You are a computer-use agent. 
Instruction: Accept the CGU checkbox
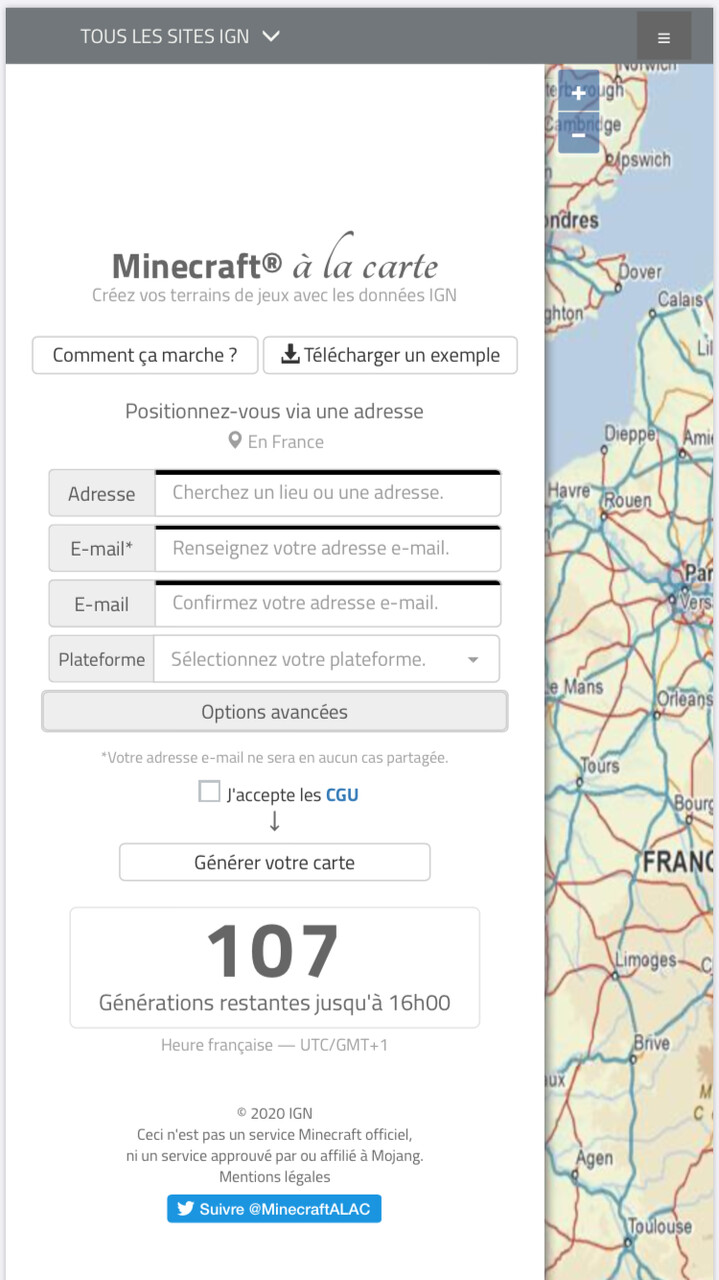point(209,793)
